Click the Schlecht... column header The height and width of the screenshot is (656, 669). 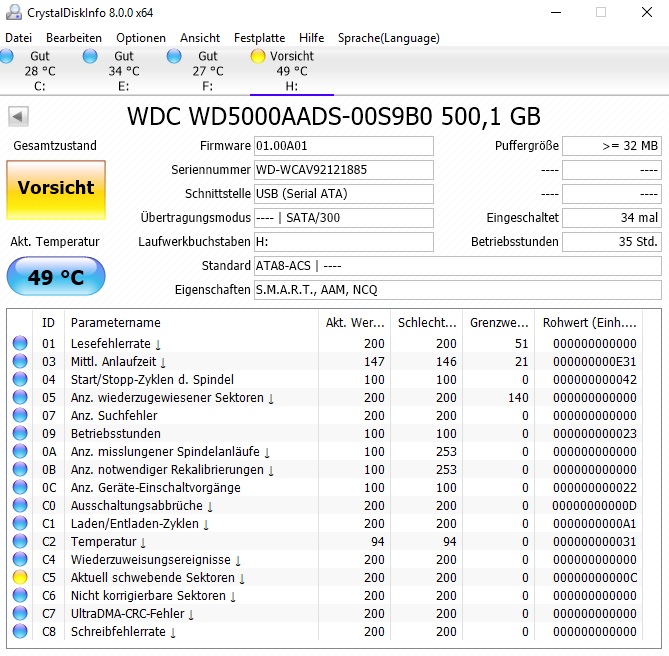[427, 322]
